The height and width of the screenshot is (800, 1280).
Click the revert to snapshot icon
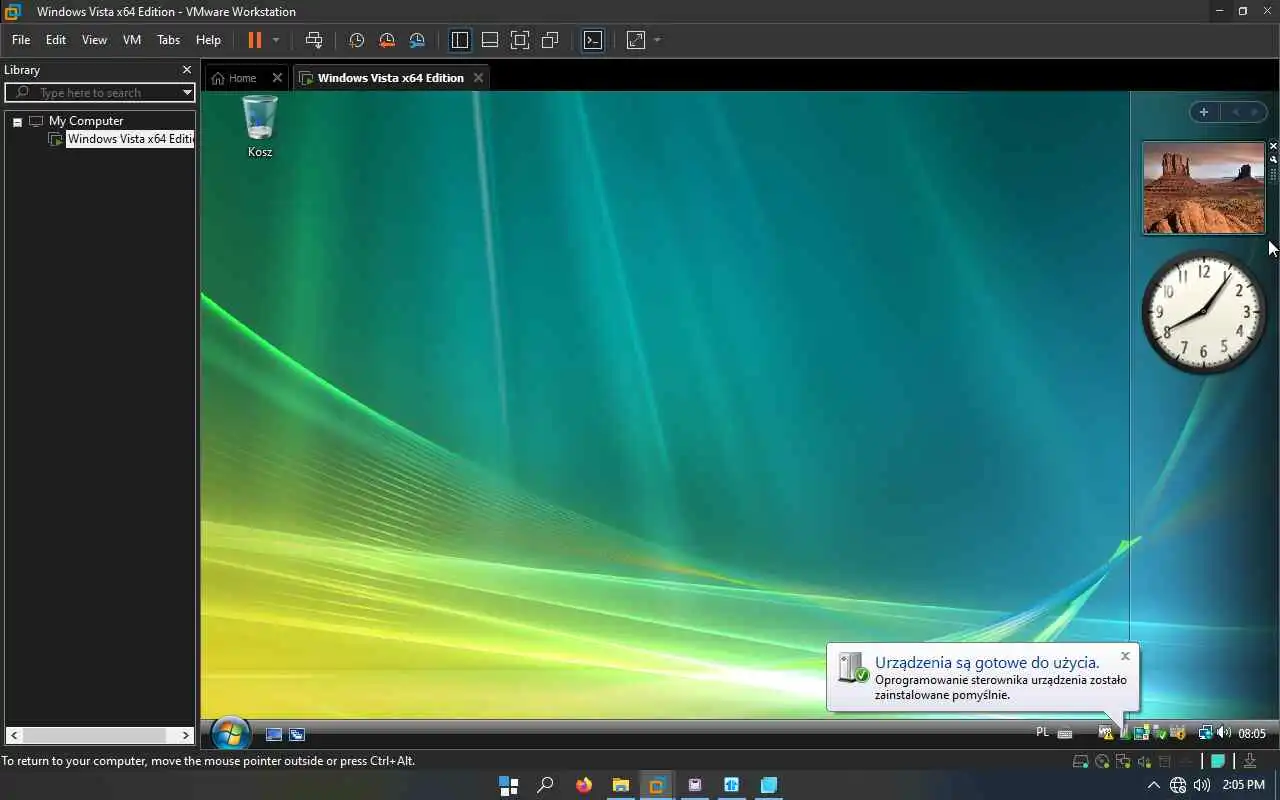point(387,40)
